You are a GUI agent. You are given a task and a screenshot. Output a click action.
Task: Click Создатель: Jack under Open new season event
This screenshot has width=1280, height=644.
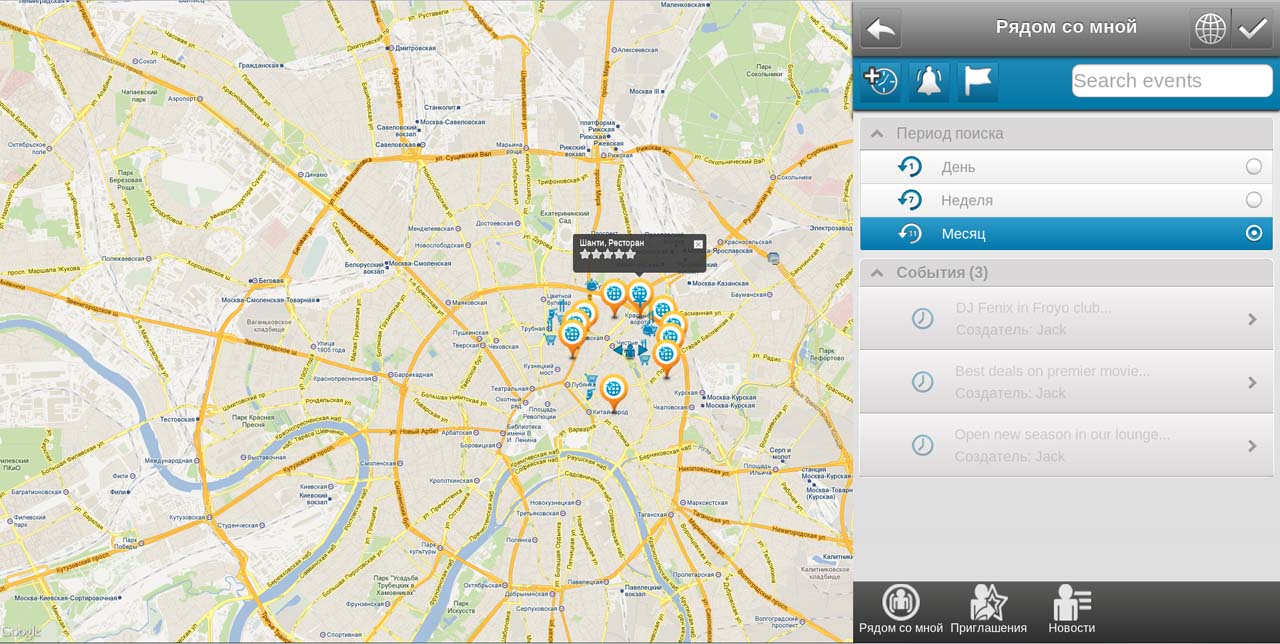click(x=1011, y=456)
